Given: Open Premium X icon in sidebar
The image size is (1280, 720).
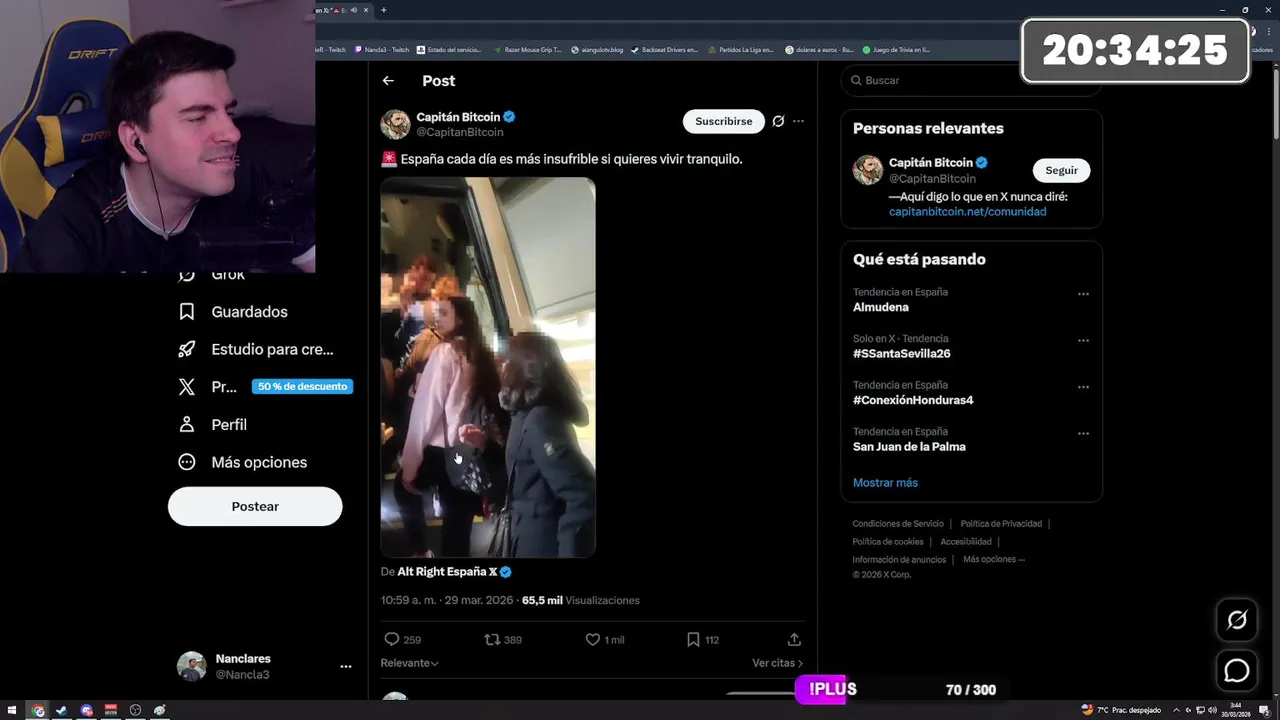Looking at the screenshot, I should (187, 387).
